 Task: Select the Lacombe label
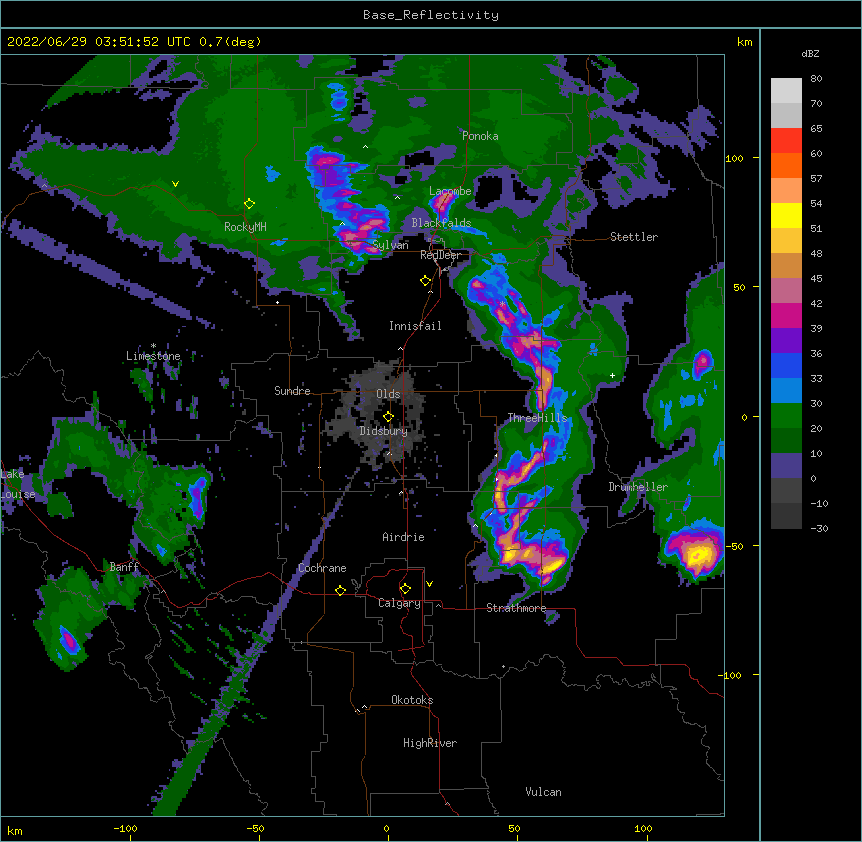point(450,191)
